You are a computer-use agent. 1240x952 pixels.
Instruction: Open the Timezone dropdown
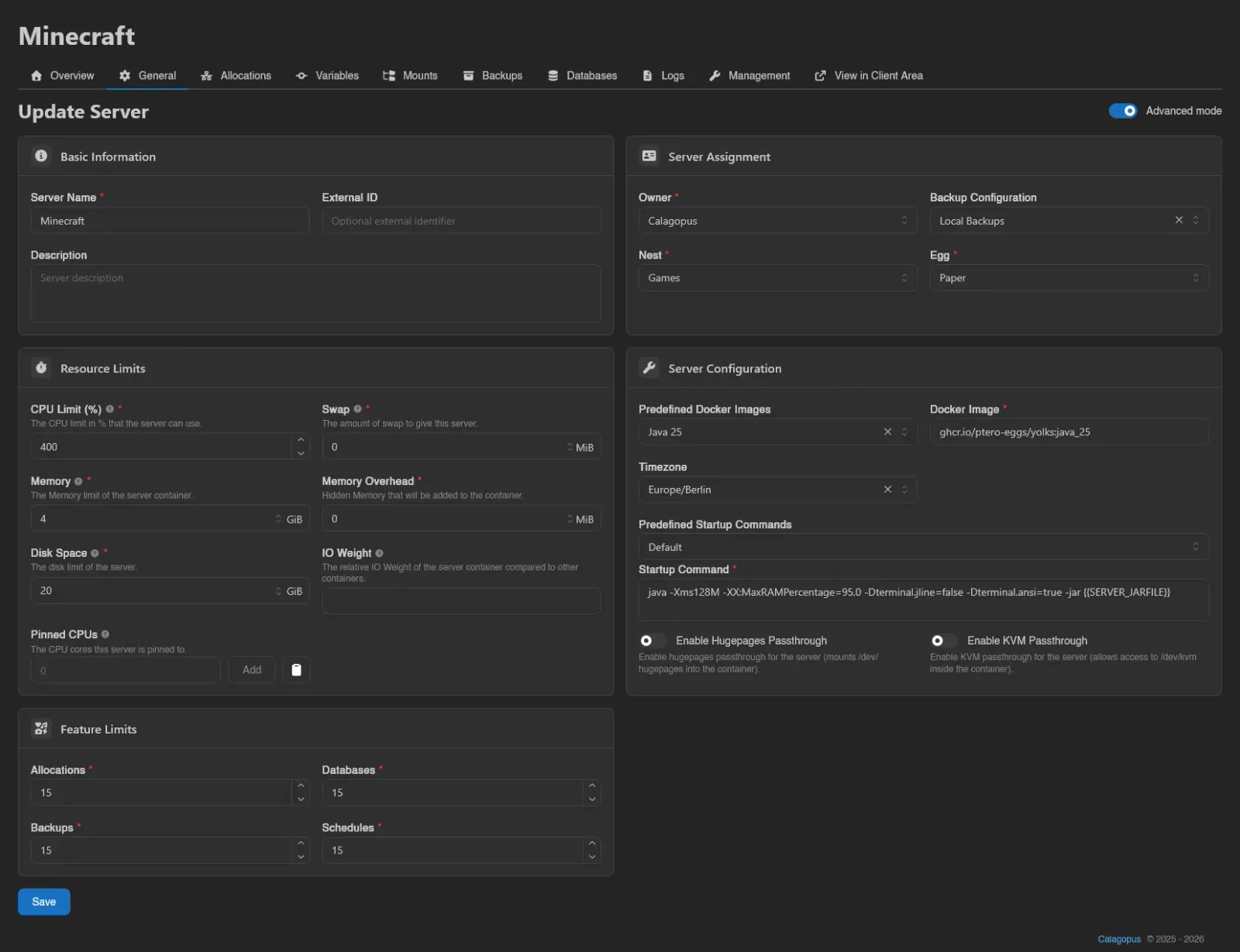click(777, 490)
